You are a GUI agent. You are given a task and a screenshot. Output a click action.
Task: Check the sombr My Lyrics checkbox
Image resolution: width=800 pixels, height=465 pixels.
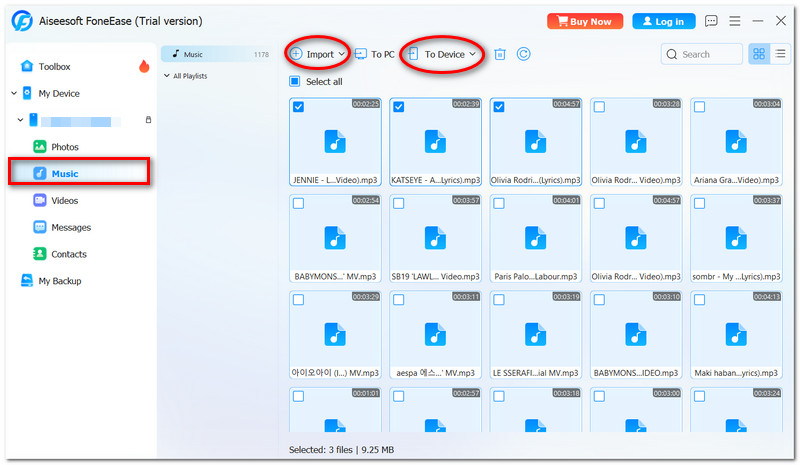[x=699, y=203]
